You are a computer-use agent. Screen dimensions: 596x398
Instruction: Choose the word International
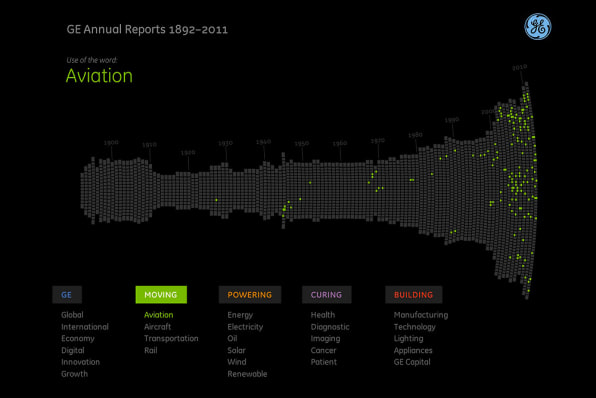[x=85, y=327]
